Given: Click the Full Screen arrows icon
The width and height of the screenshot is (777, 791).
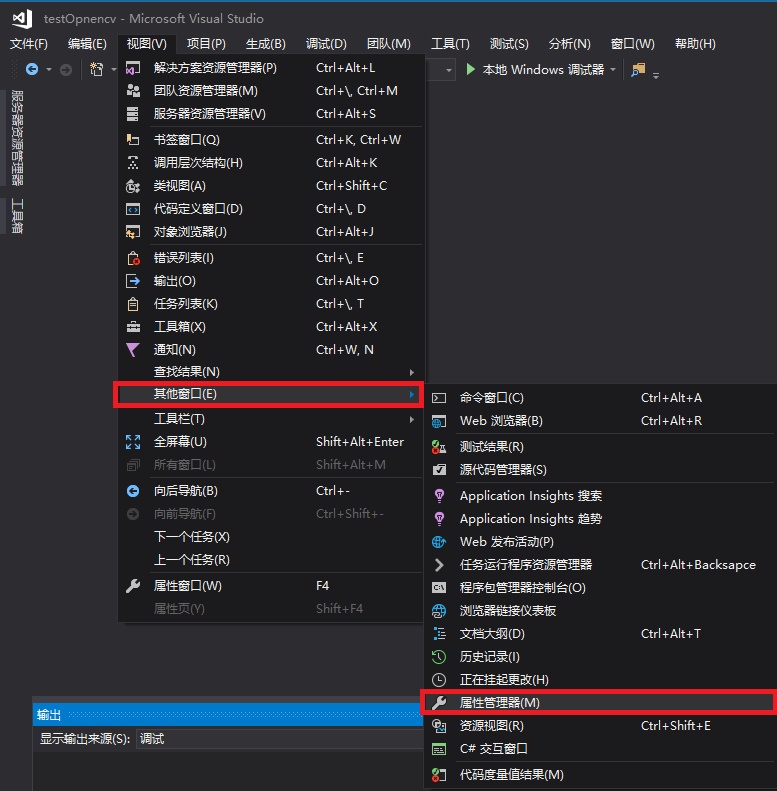Looking at the screenshot, I should (x=133, y=442).
